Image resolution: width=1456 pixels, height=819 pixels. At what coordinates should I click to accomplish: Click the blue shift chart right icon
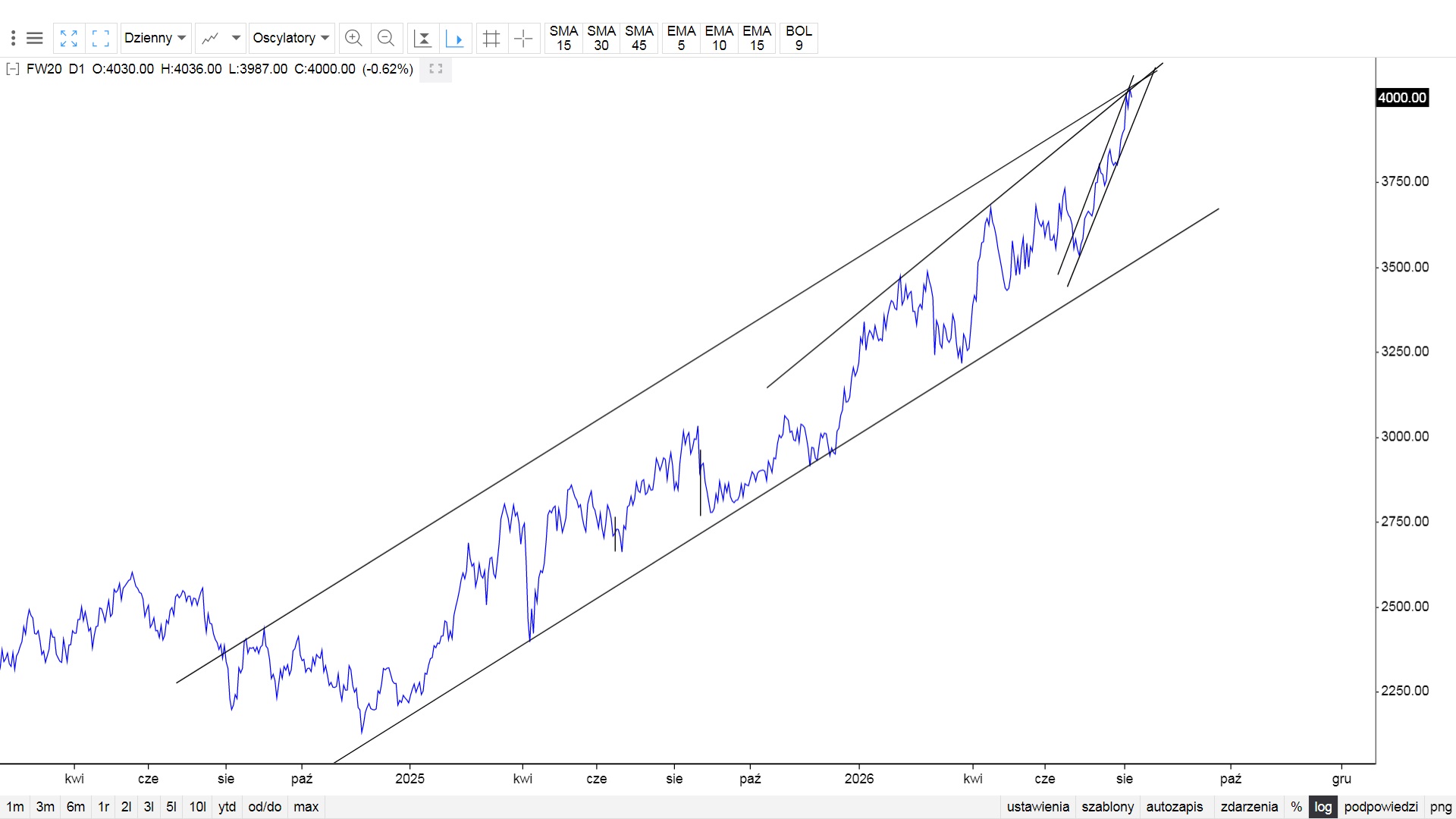click(x=455, y=38)
